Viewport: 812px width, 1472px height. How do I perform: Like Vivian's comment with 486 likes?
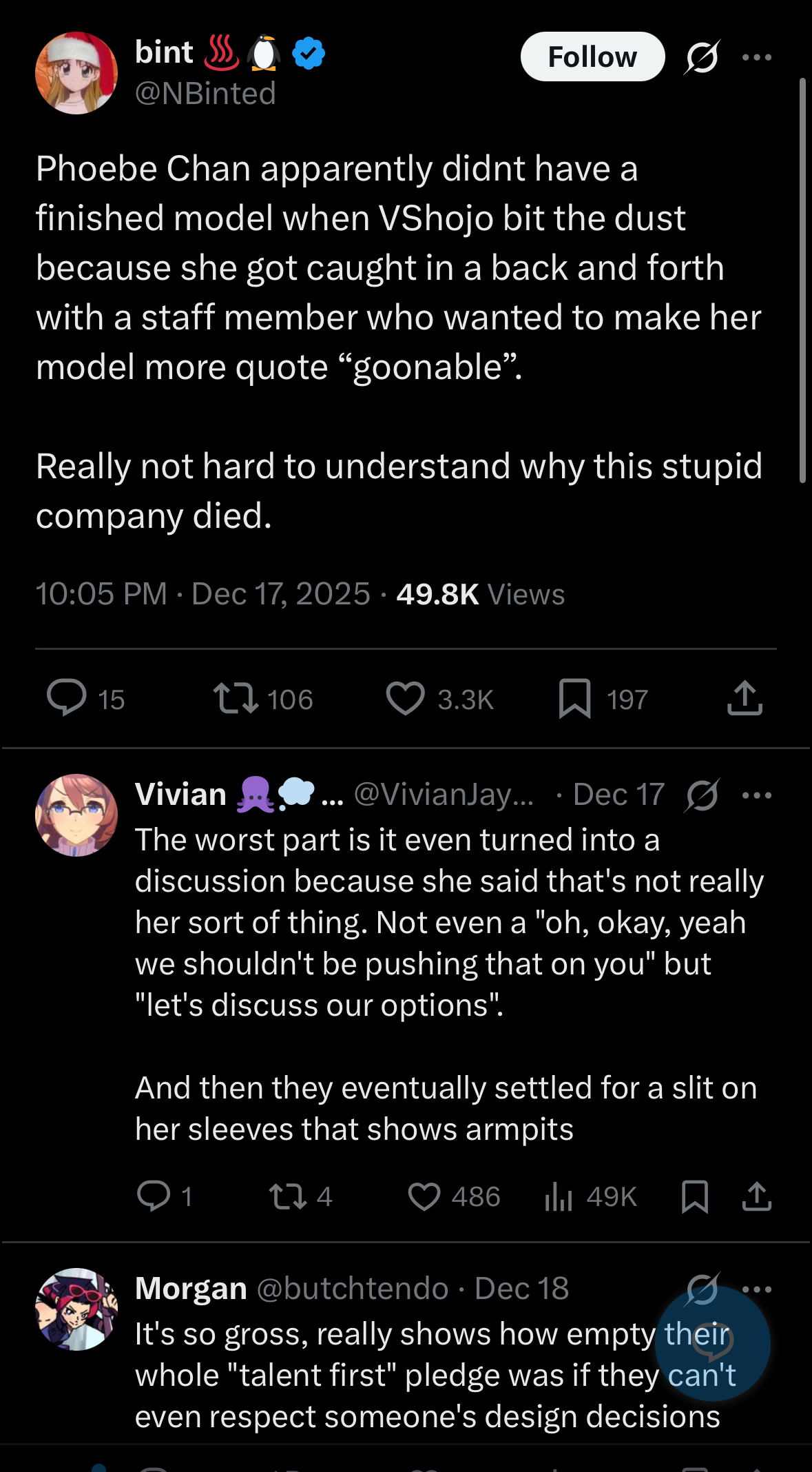424,1196
